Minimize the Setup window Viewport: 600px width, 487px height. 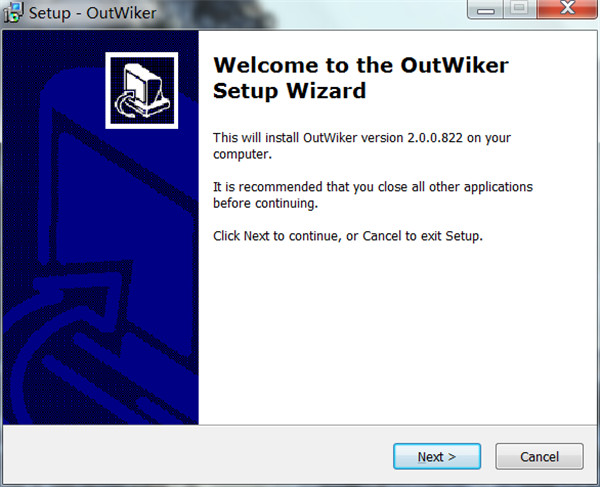(486, 9)
